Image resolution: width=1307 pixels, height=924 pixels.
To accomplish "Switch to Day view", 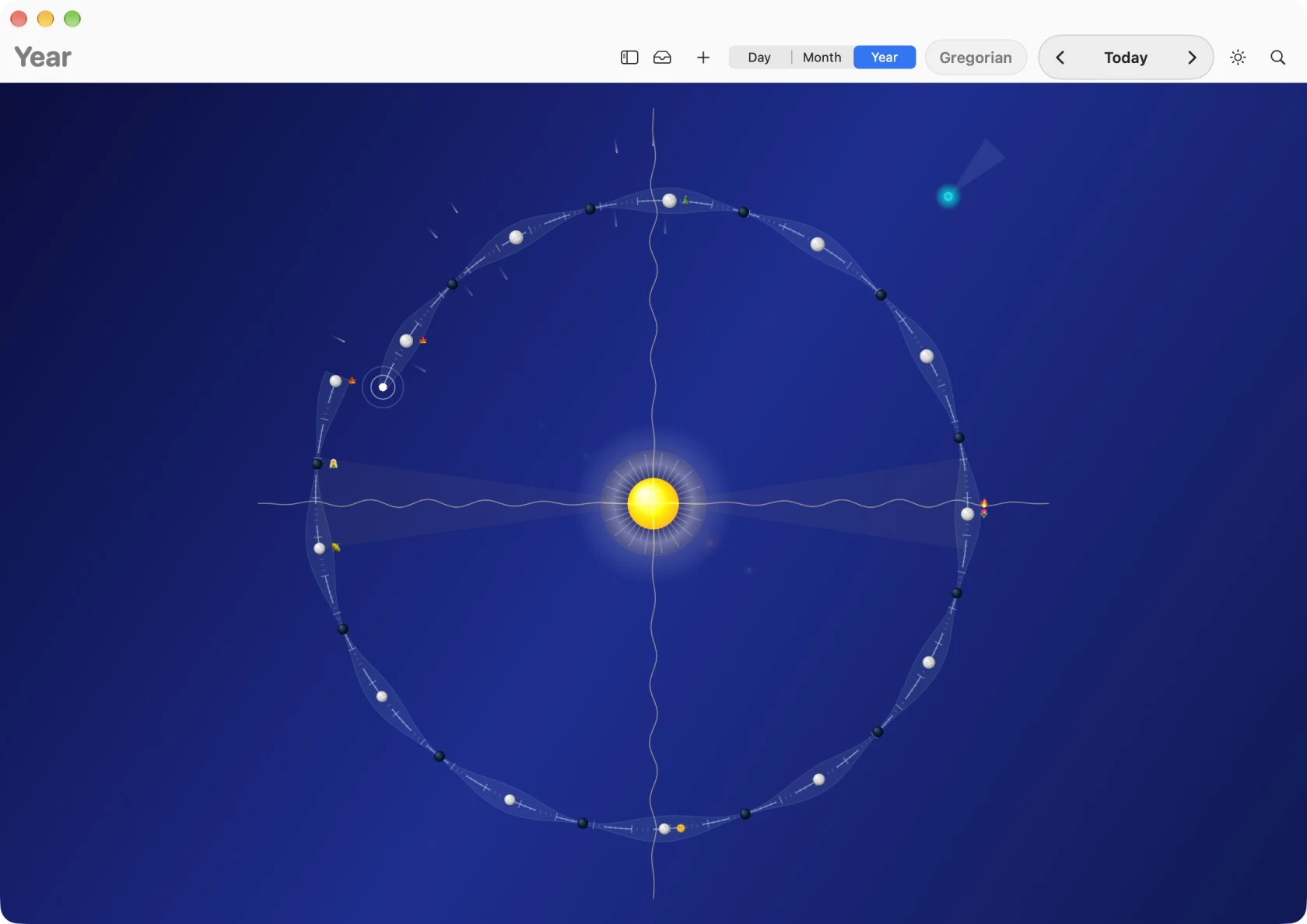I will pyautogui.click(x=759, y=58).
